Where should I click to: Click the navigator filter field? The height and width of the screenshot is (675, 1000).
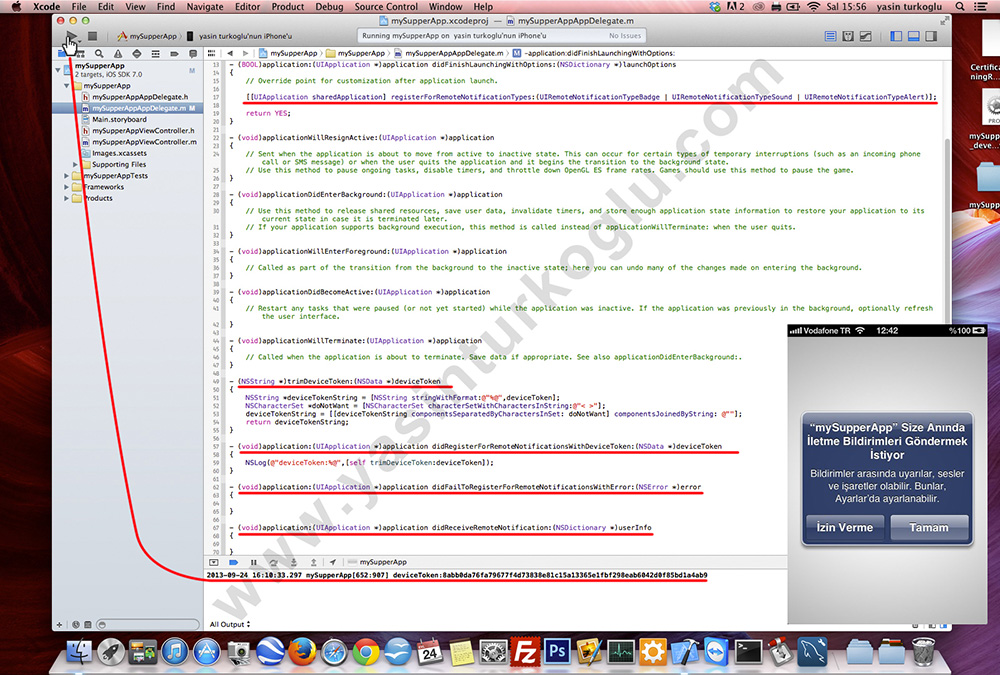point(148,625)
